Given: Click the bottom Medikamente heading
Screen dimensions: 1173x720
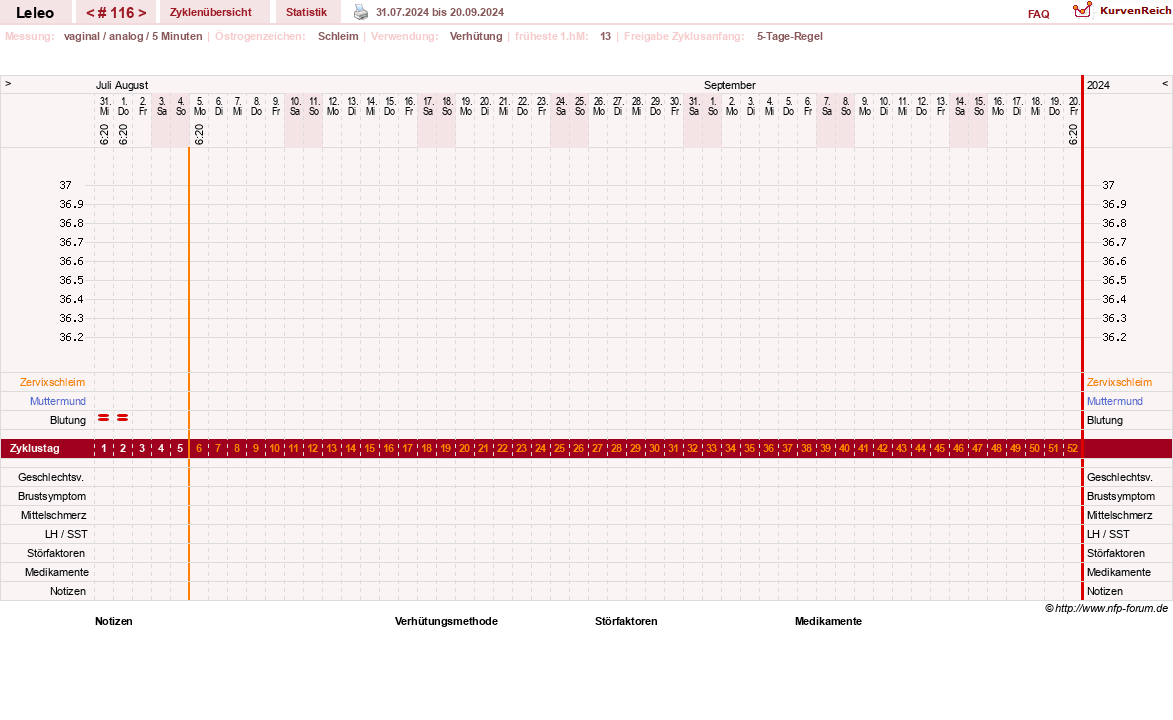Looking at the screenshot, I should [828, 621].
